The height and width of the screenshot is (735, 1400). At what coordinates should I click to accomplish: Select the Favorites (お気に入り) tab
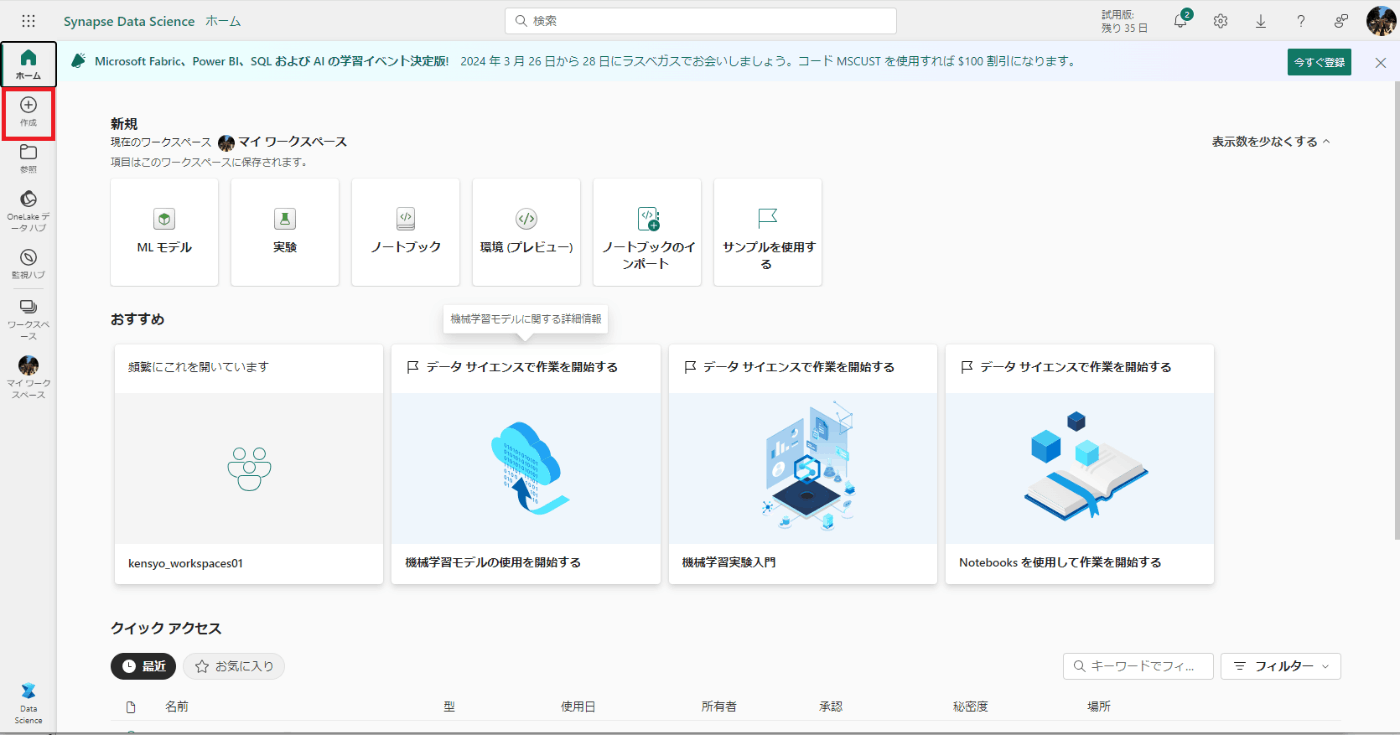point(234,666)
